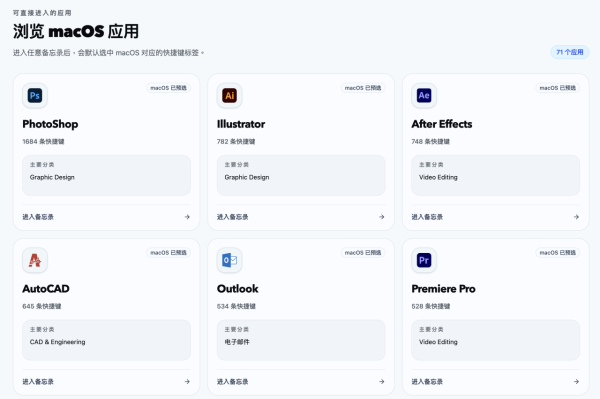The width and height of the screenshot is (600, 399).
Task: Click macOS 已预选 badge on Outlook card
Action: [x=363, y=252]
